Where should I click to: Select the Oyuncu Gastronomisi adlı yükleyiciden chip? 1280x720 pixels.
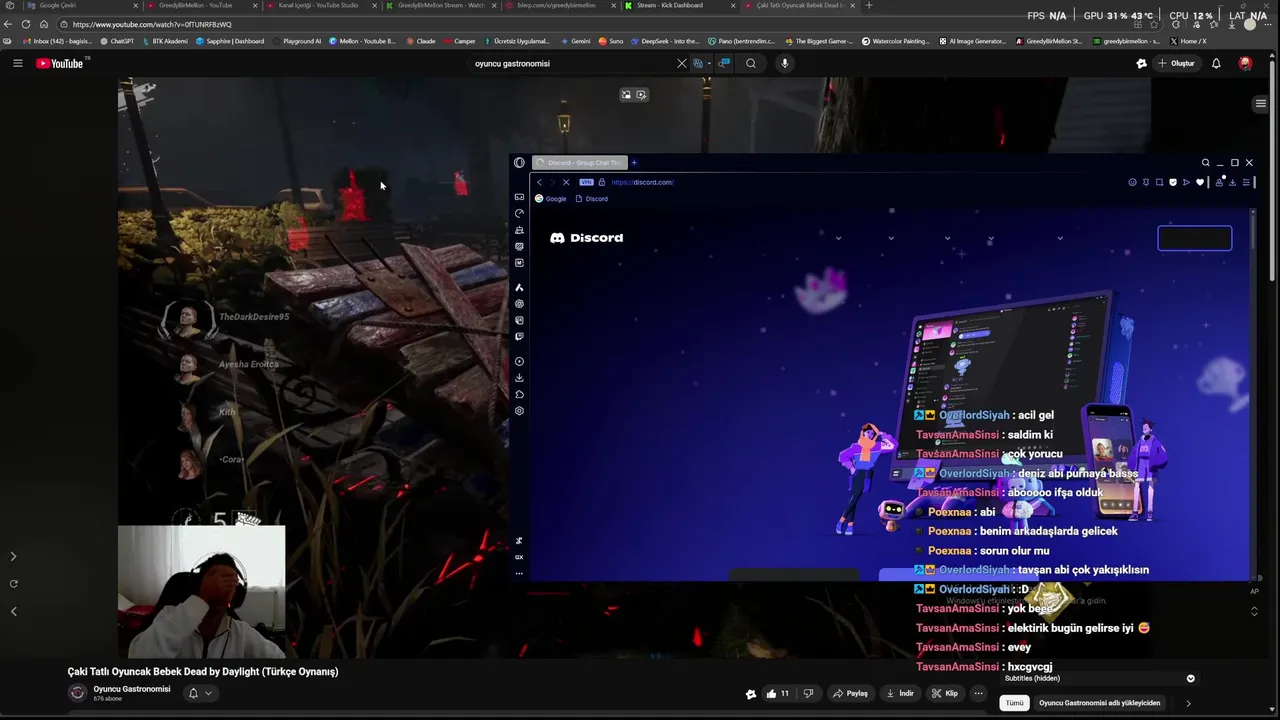pyautogui.click(x=1099, y=703)
